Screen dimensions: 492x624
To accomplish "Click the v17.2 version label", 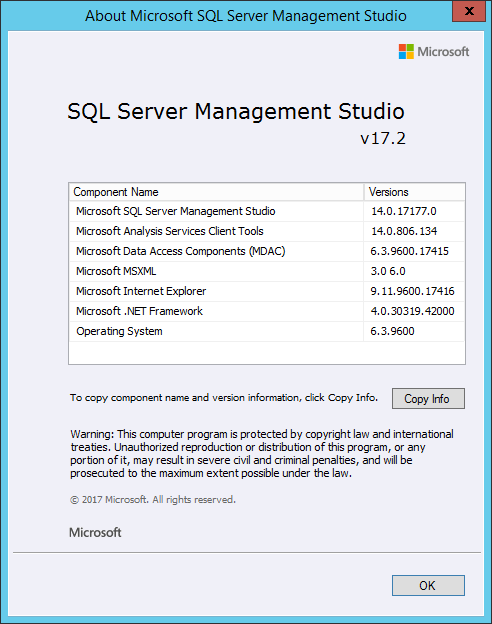I will click(x=383, y=138).
